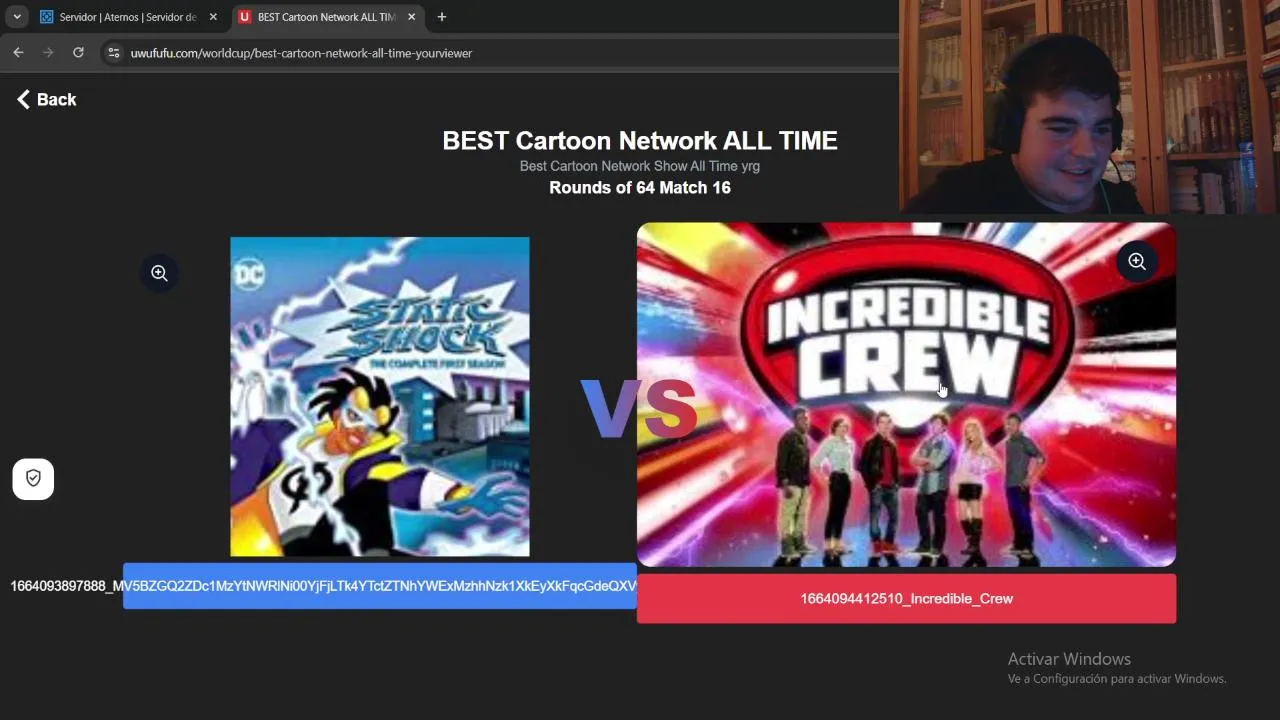Click the Rounds of 64 Match 16 text

pyautogui.click(x=640, y=188)
